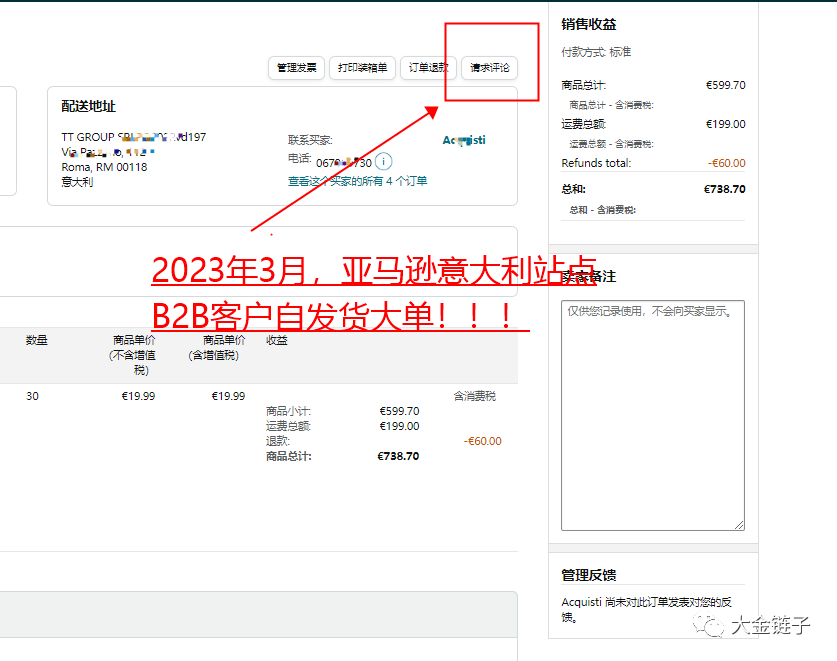Select Refunds total -€60.00 value

727,163
